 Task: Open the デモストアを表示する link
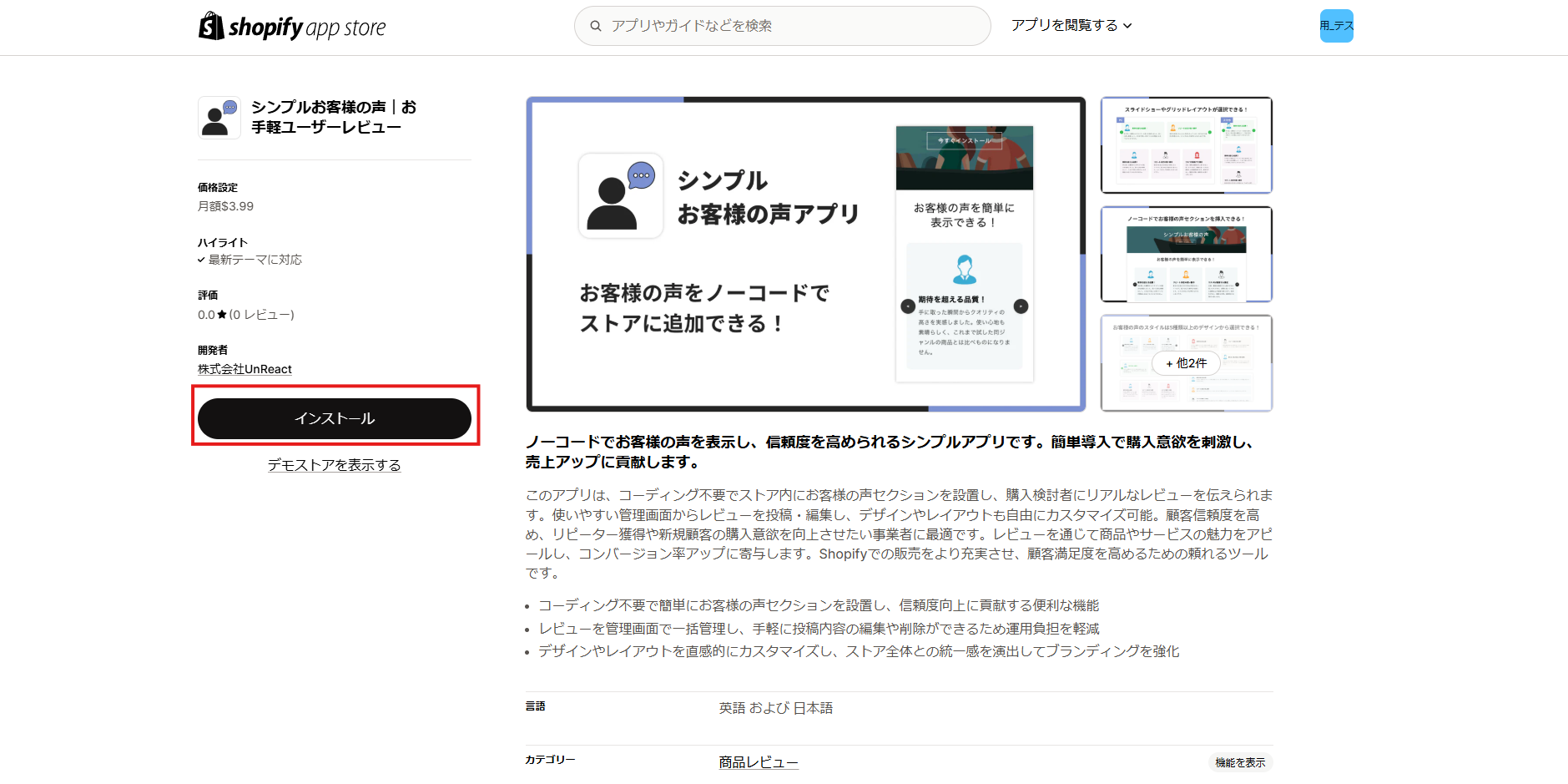click(x=334, y=465)
